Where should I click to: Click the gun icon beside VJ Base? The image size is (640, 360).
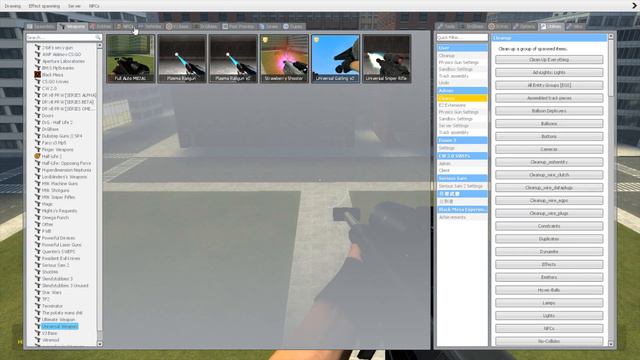[38, 333]
